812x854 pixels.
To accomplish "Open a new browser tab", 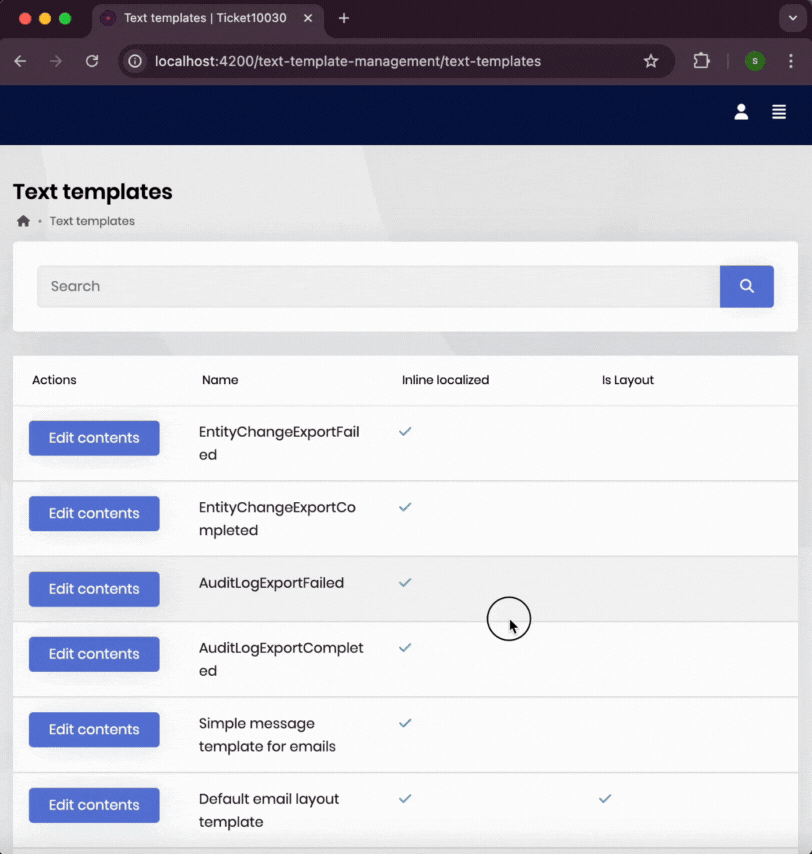I will pyautogui.click(x=344, y=18).
